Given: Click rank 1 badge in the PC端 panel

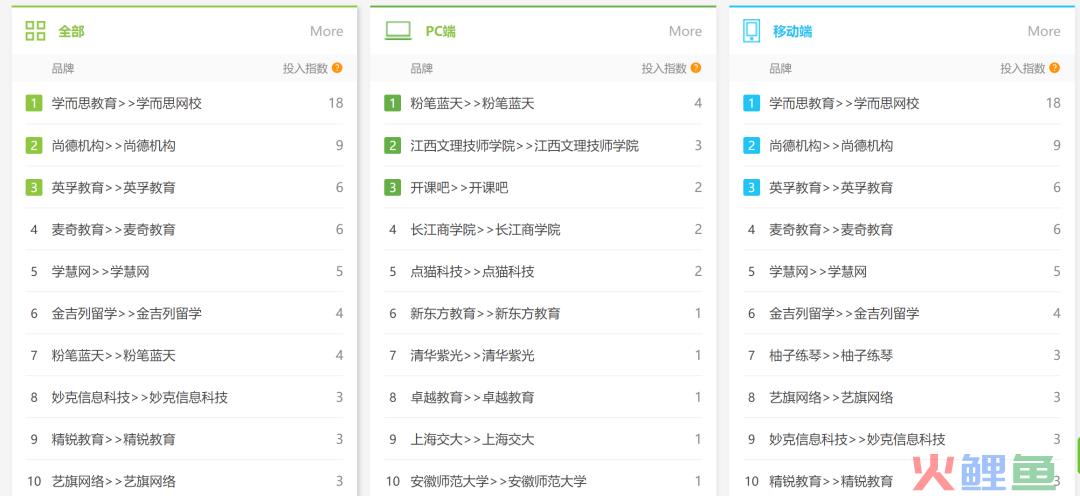Looking at the screenshot, I should [x=393, y=103].
